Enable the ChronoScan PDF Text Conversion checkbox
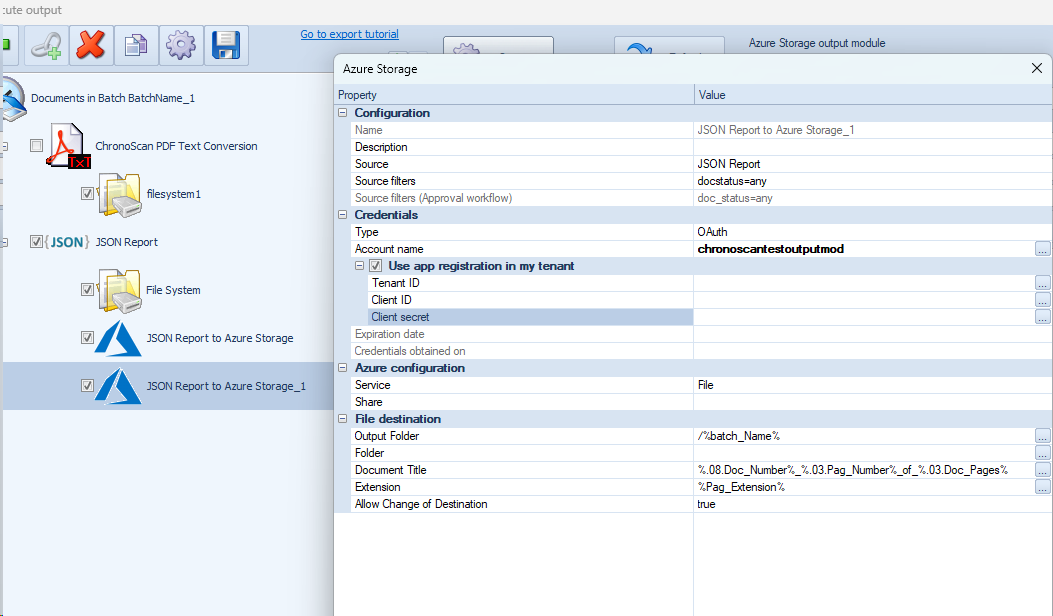The height and width of the screenshot is (616, 1053). tap(37, 146)
